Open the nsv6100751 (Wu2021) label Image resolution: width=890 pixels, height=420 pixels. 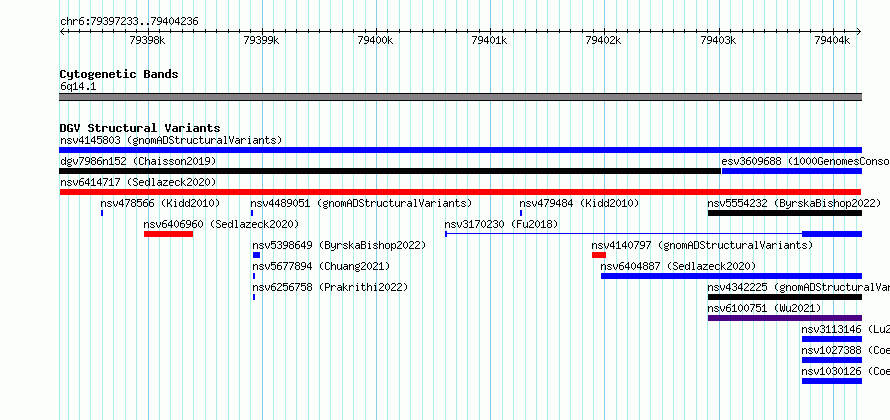click(x=765, y=308)
